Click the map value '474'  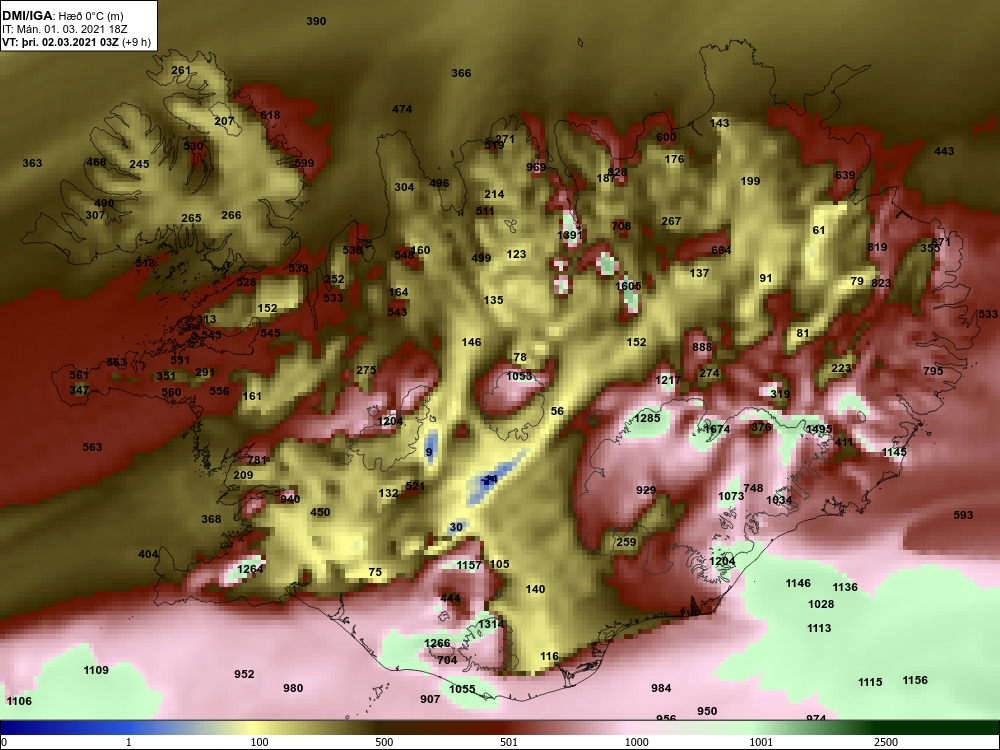coord(402,110)
